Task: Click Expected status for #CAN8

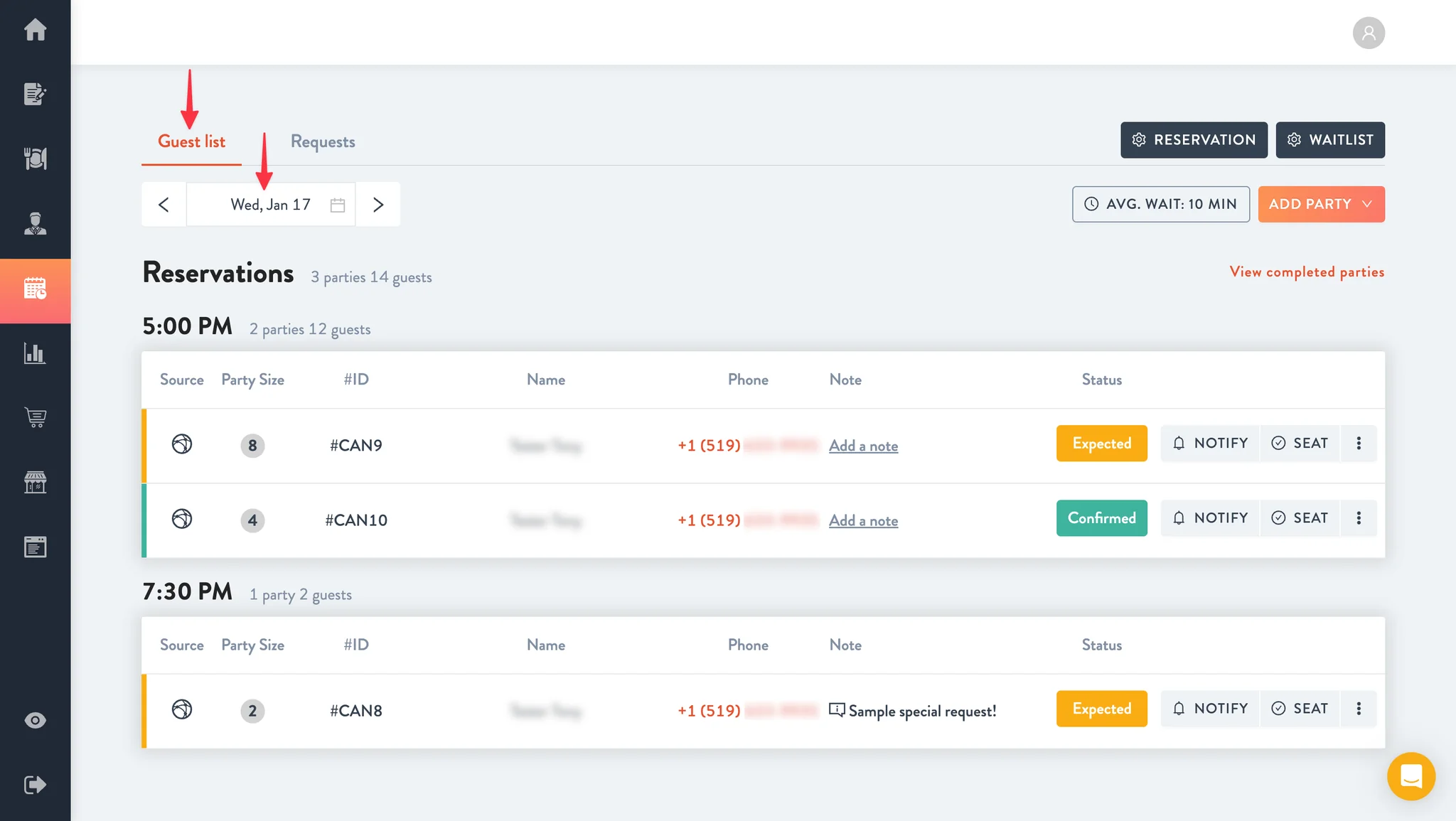Action: 1101,709
